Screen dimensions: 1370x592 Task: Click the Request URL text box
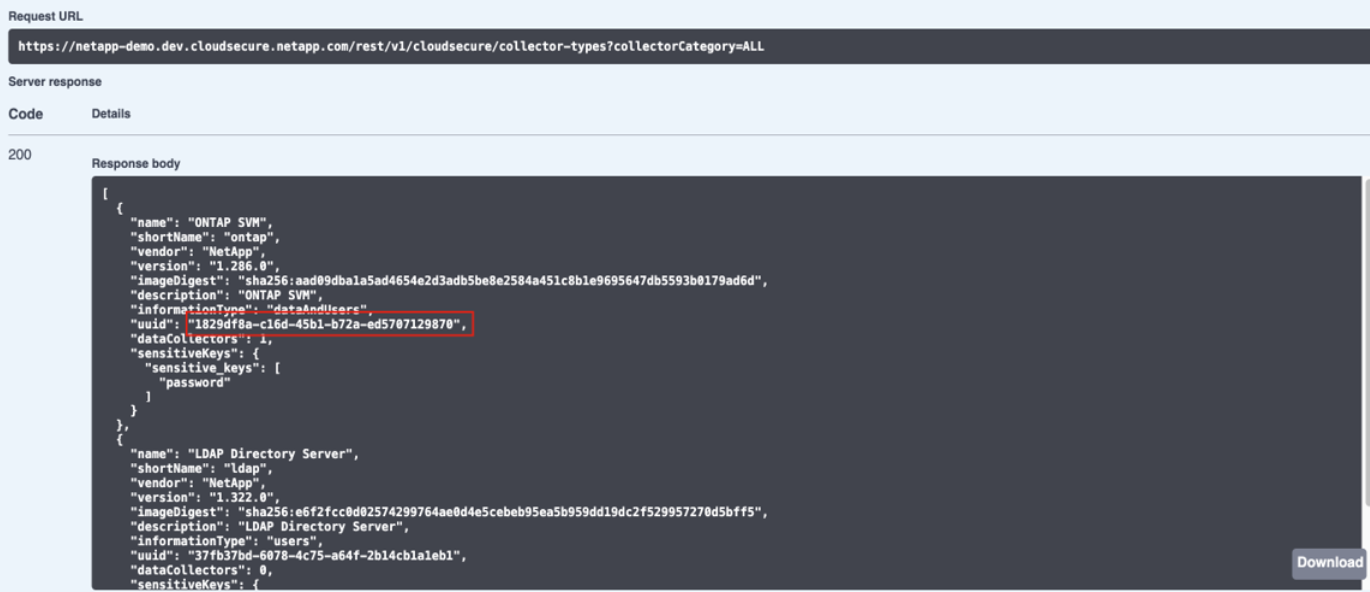pyautogui.click(x=684, y=47)
